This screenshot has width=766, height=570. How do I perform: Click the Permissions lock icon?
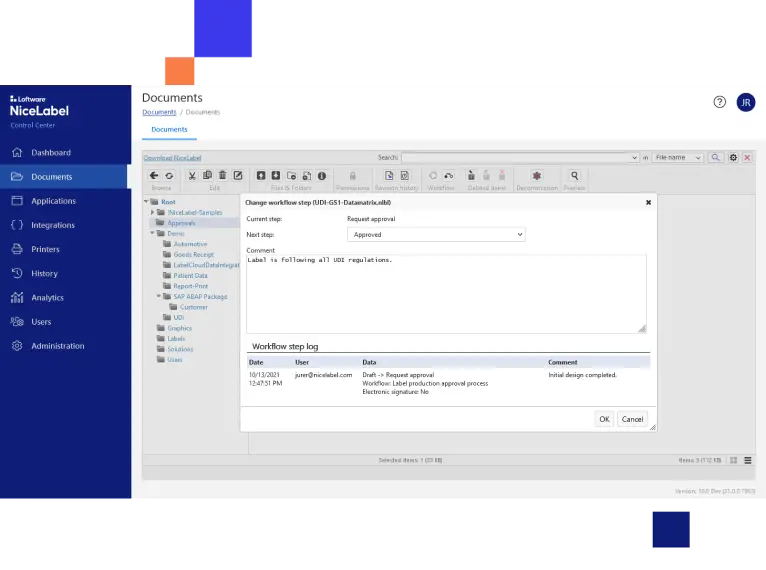click(352, 176)
